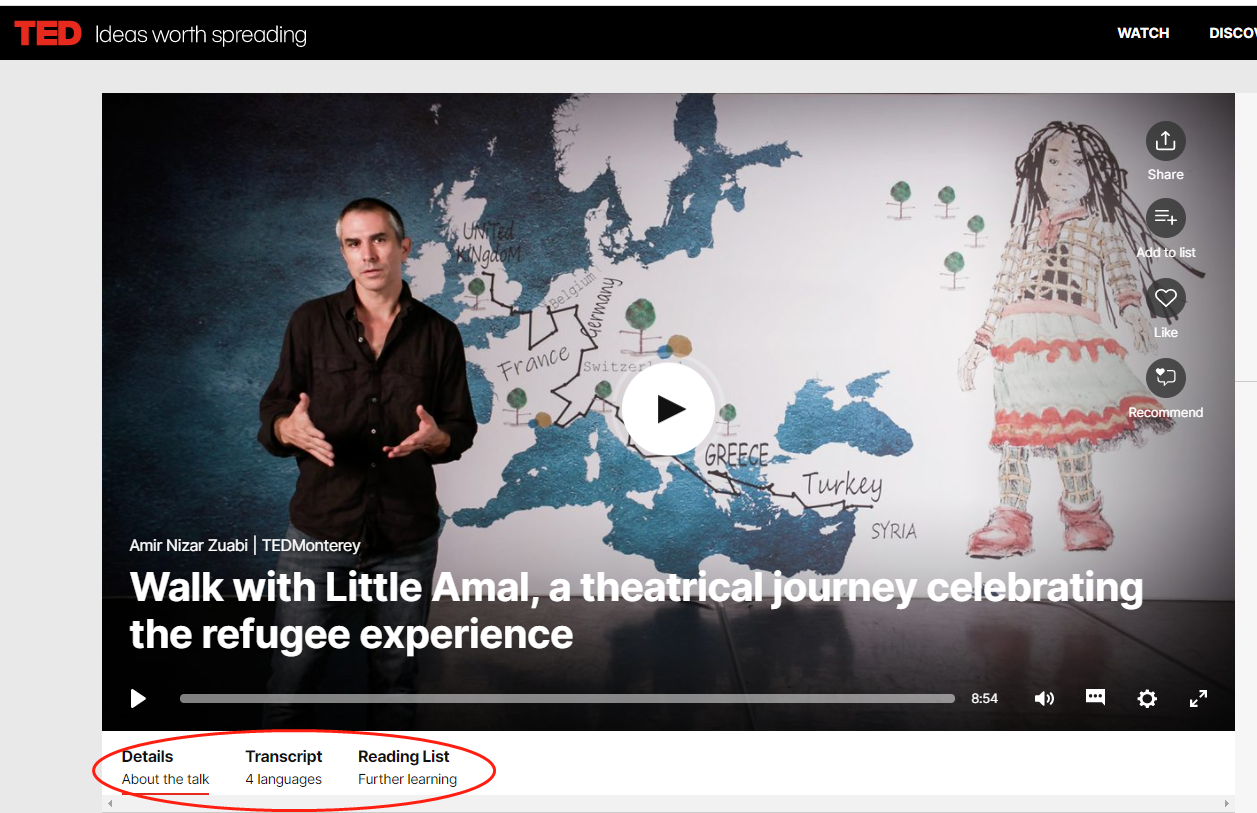Viewport: 1257px width, 813px height.
Task: Click the Add to list icon
Action: [x=1165, y=218]
